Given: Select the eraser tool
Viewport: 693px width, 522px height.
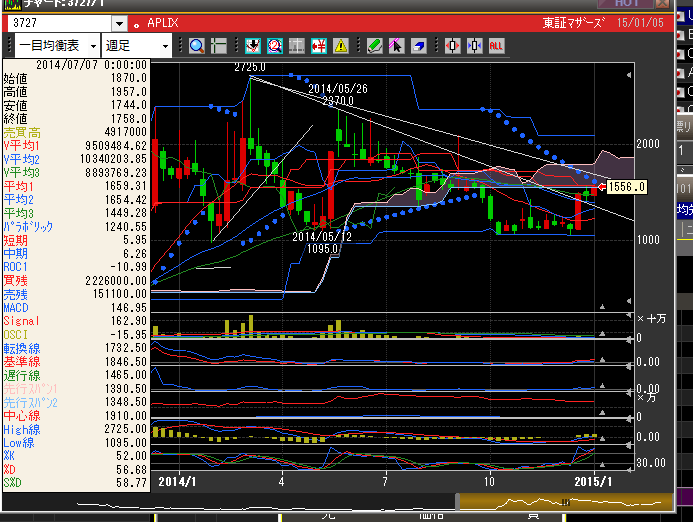Looking at the screenshot, I should point(418,45).
